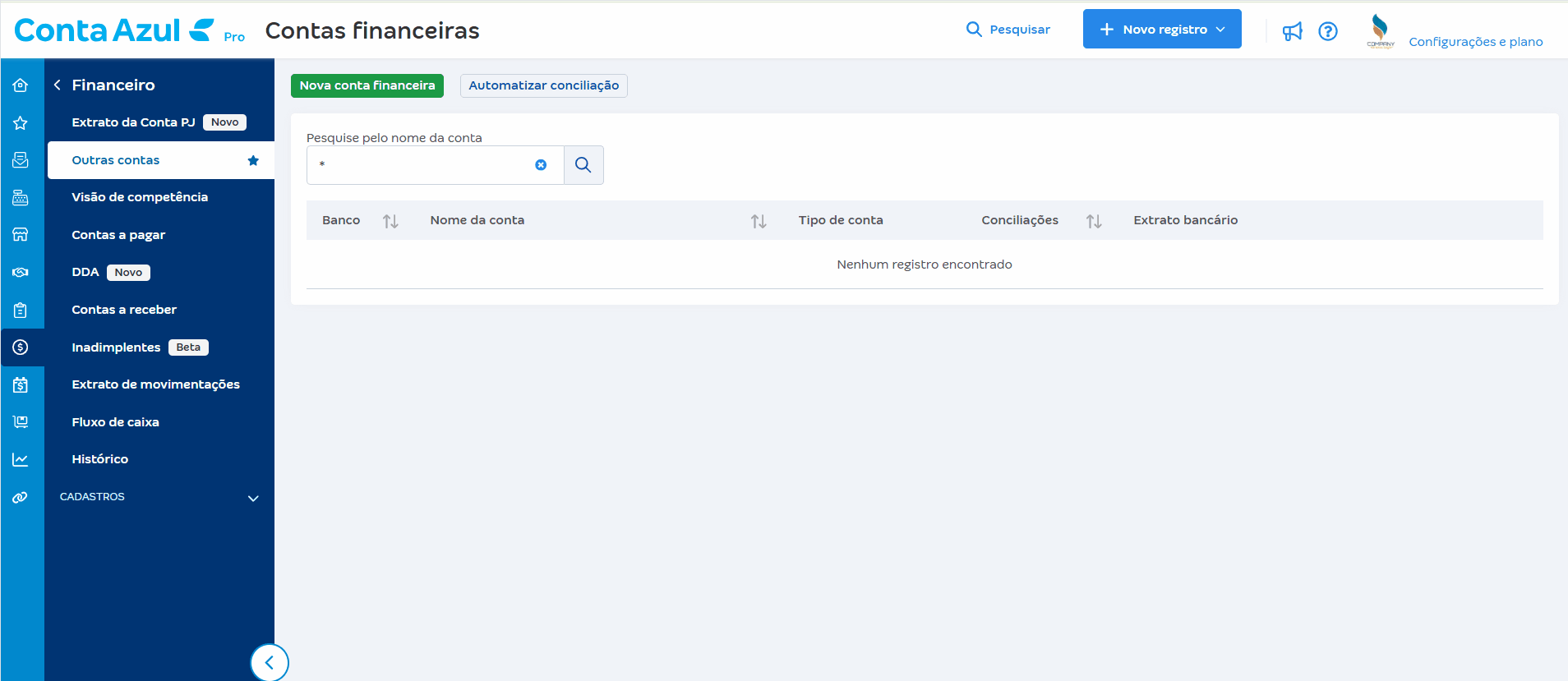The image size is (1568, 681).
Task: Expand the CADASTROS section
Action: [253, 498]
